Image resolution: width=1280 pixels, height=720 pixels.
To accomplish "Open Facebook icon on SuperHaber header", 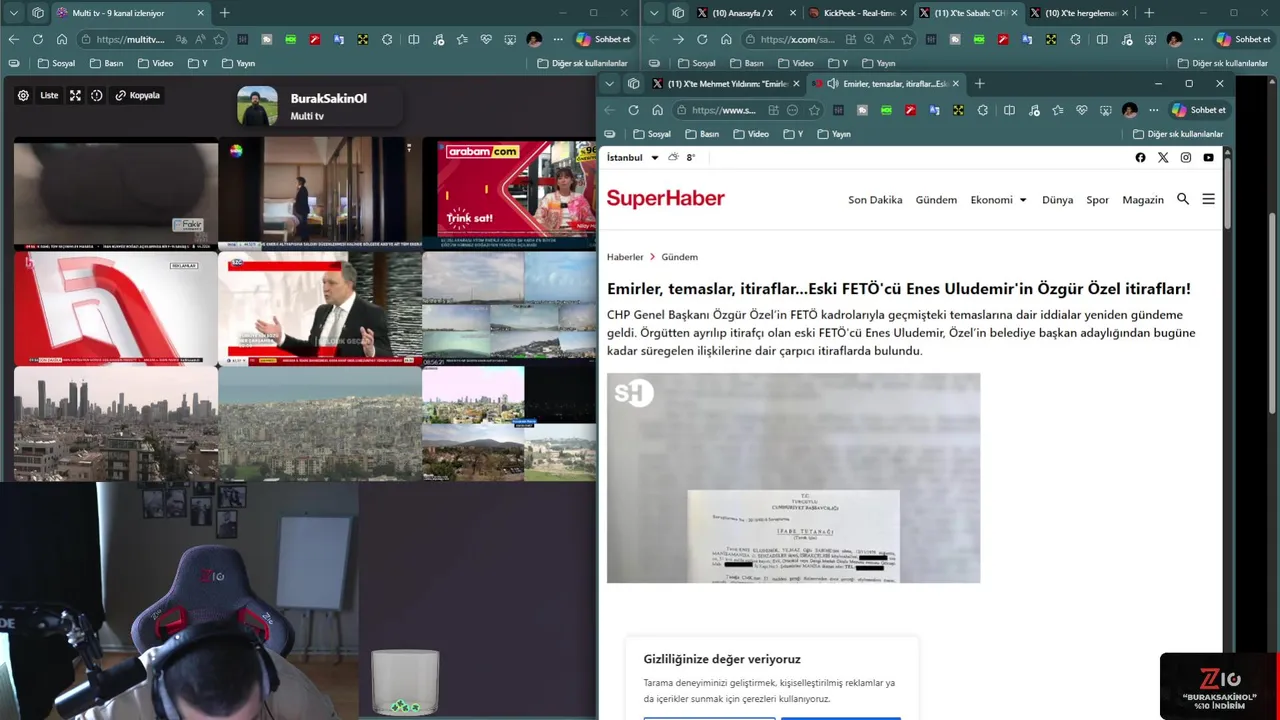I will coord(1140,158).
